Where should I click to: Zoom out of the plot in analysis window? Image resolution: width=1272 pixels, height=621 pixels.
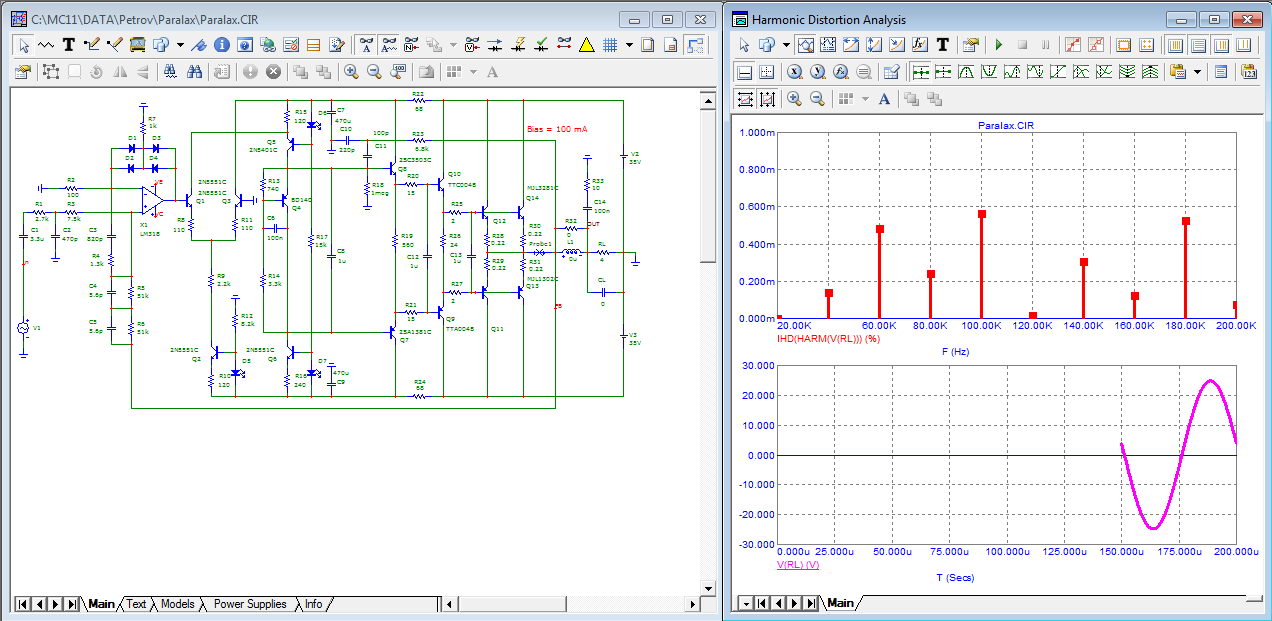(817, 99)
